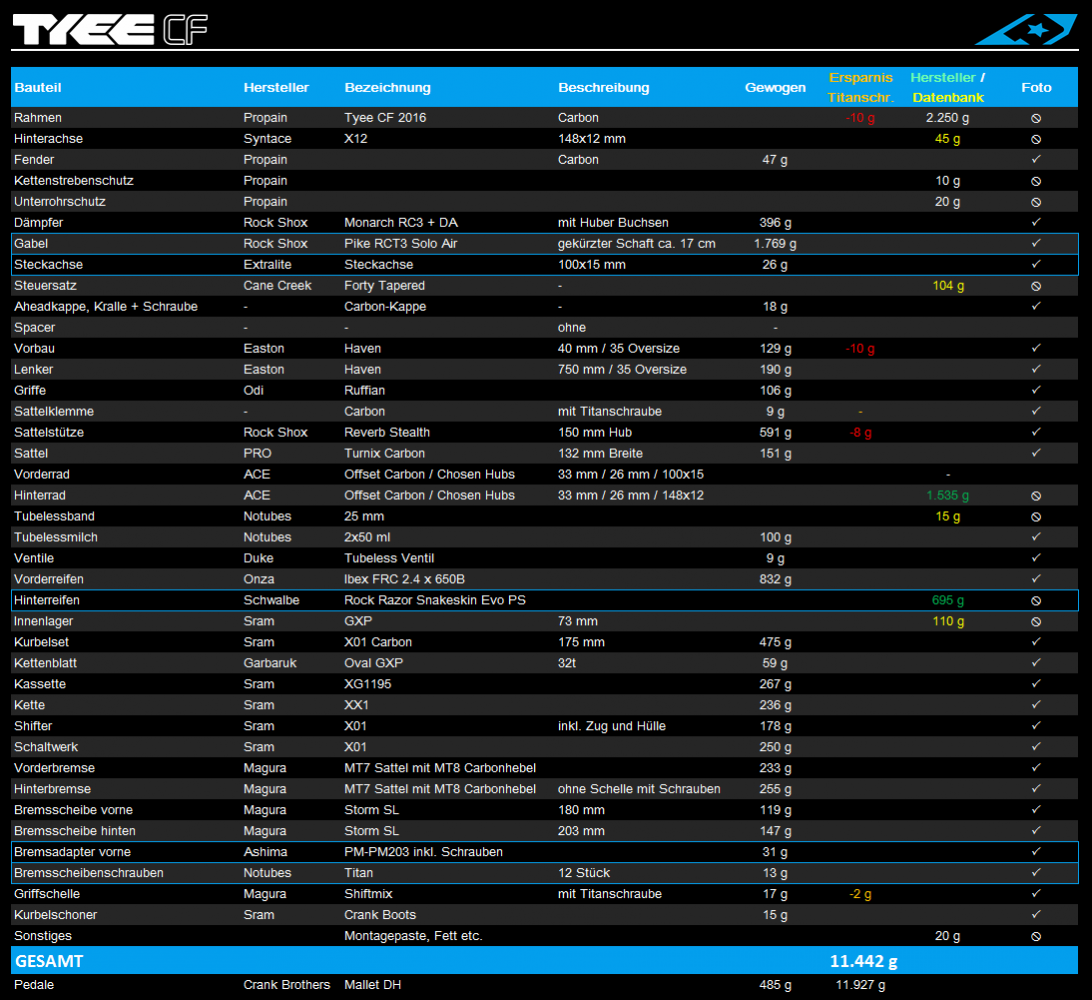The height and width of the screenshot is (1000, 1092).
Task: Click the Ruffian grips cell
Action: [364, 390]
